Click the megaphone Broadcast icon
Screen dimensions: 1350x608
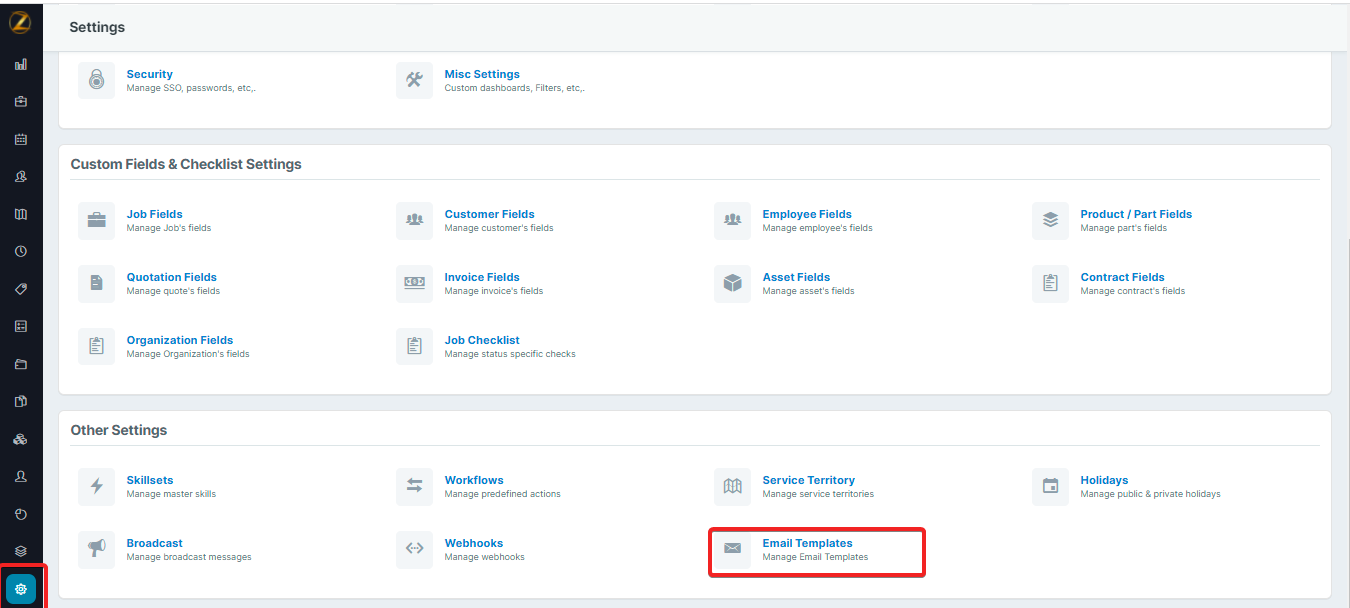96,549
